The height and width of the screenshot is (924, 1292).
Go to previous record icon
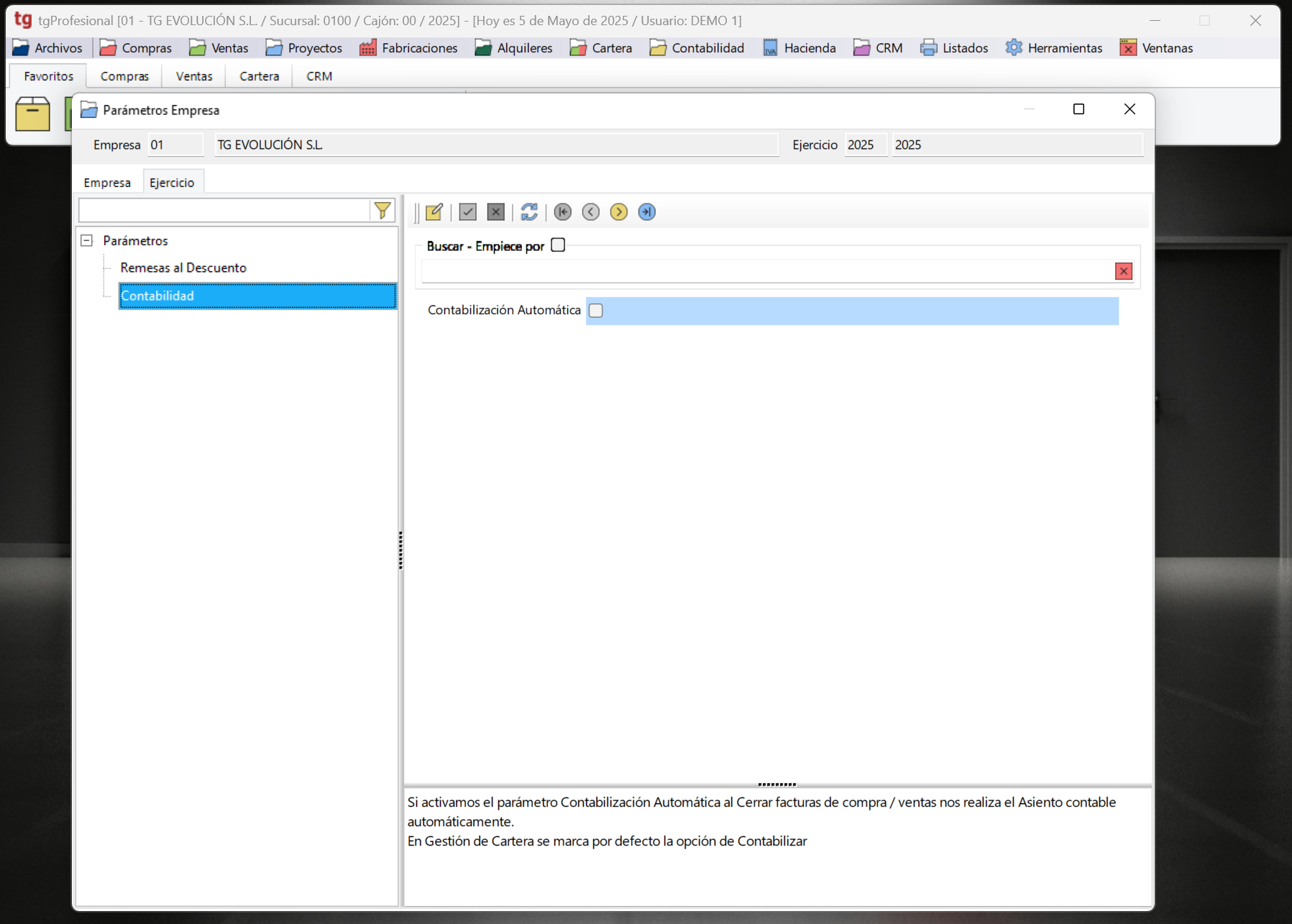point(591,212)
